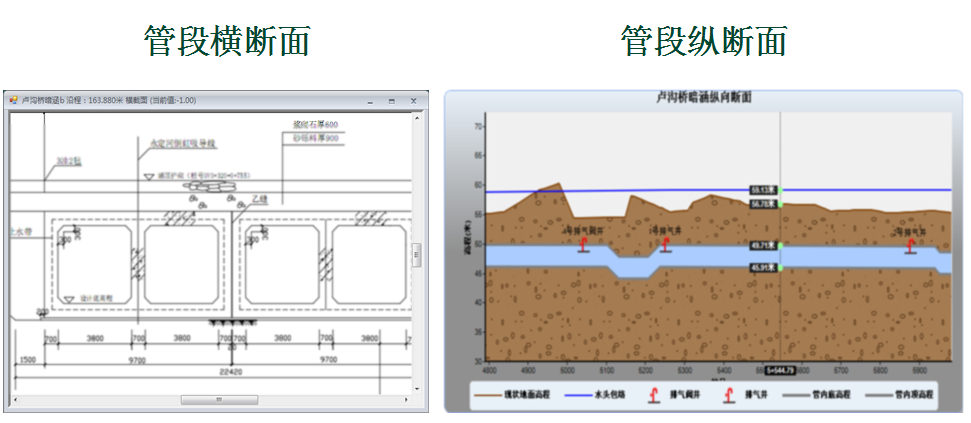This screenshot has height=423, width=971.
Task: Click the 砂砾料厚900 annotation
Action: pos(315,138)
